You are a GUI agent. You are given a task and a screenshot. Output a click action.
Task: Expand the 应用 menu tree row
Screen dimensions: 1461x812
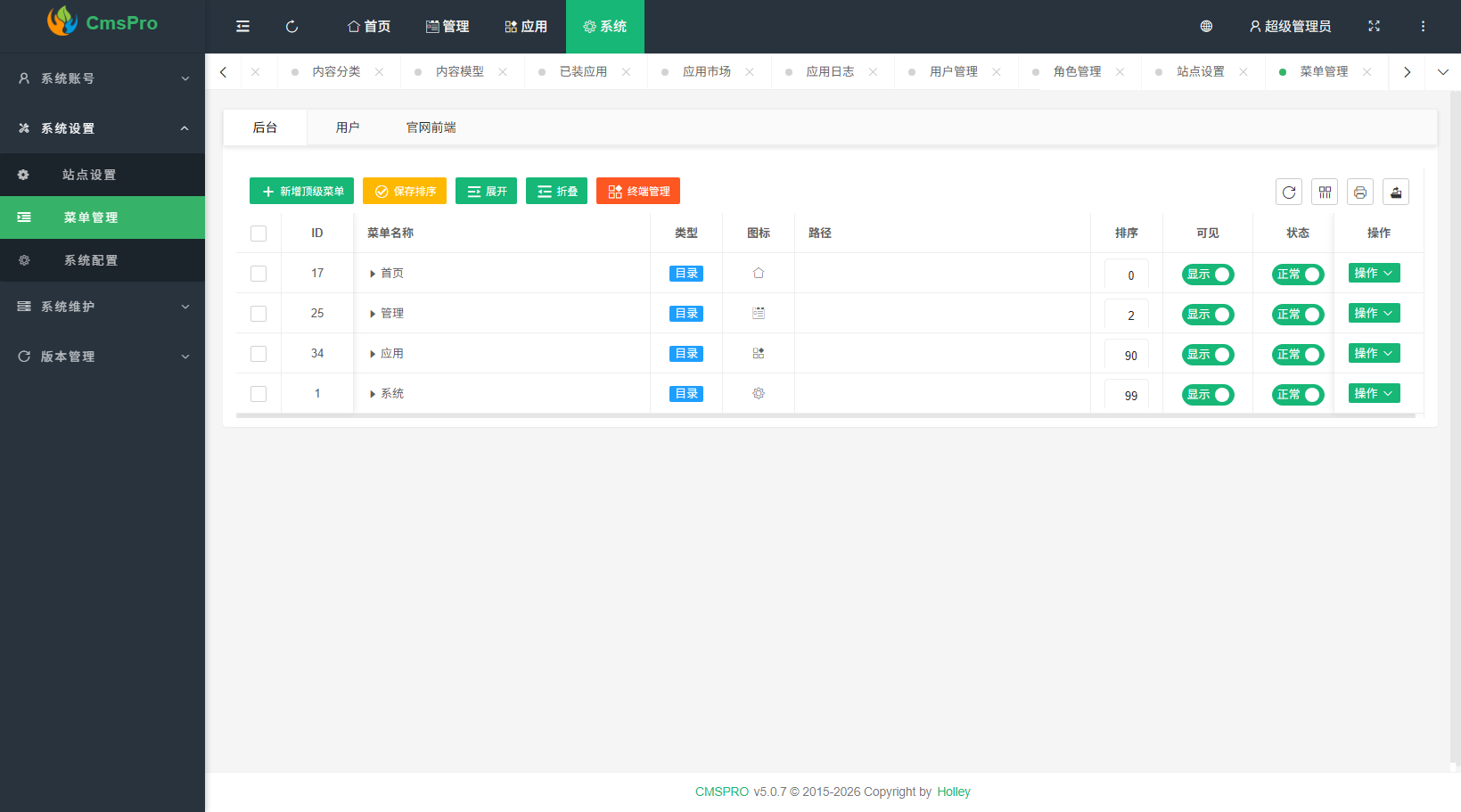tap(373, 354)
